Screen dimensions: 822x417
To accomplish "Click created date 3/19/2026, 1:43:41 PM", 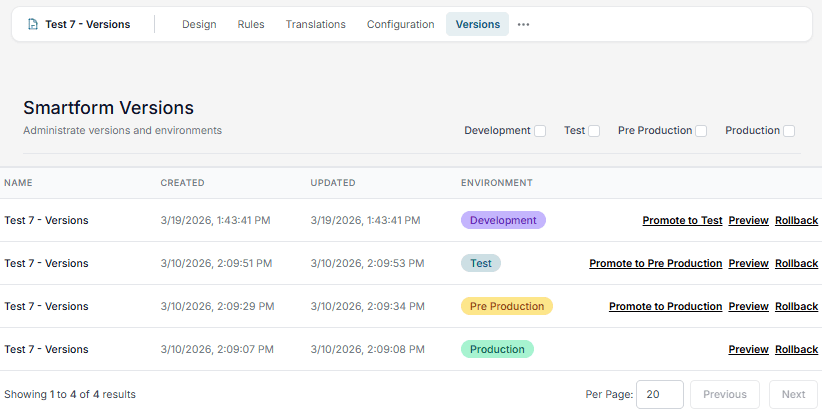I will [215, 220].
